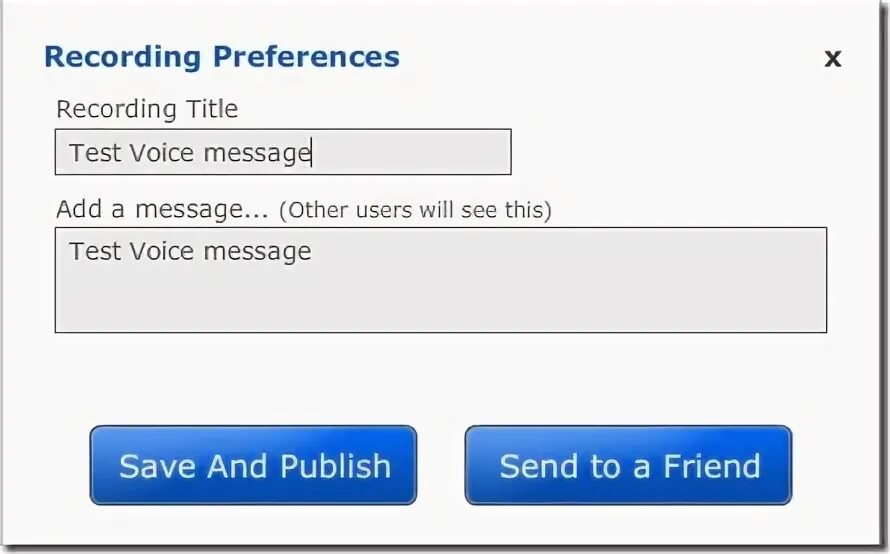Click the word 'Preferences' in dialog heading
This screenshot has height=554, width=890.
click(307, 57)
